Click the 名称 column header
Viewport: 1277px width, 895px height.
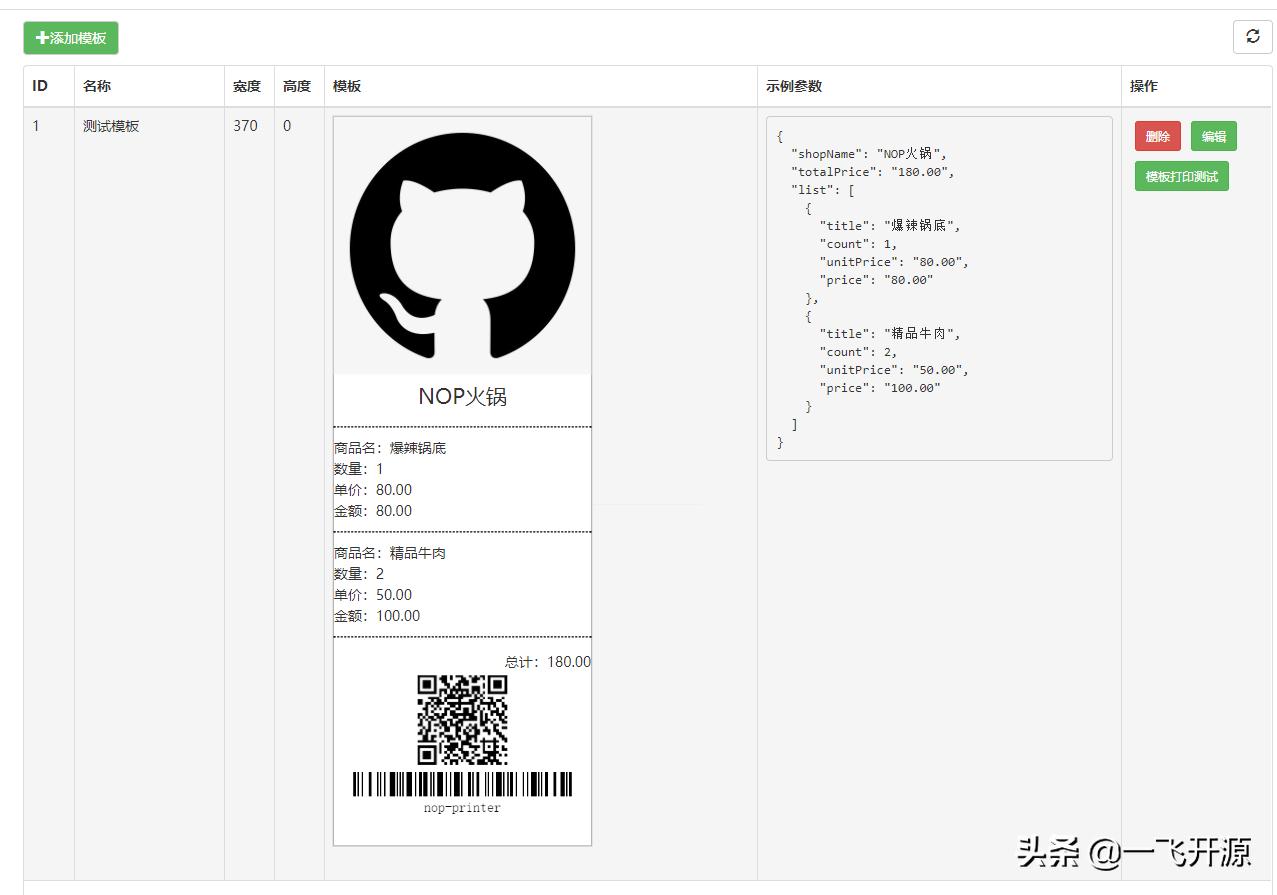(96, 86)
